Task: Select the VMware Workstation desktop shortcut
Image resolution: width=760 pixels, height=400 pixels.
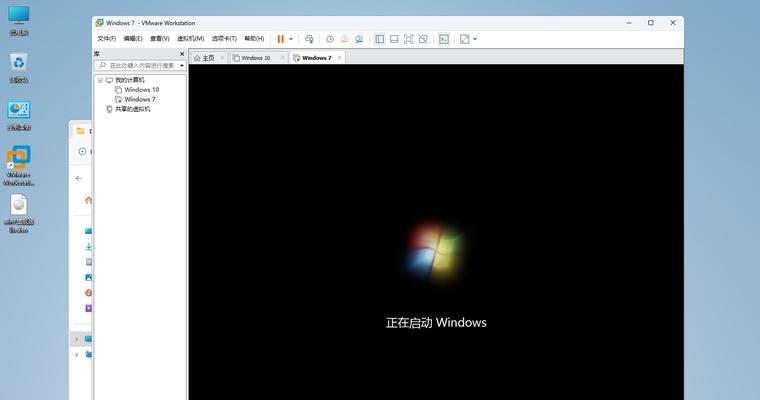Action: click(x=18, y=165)
